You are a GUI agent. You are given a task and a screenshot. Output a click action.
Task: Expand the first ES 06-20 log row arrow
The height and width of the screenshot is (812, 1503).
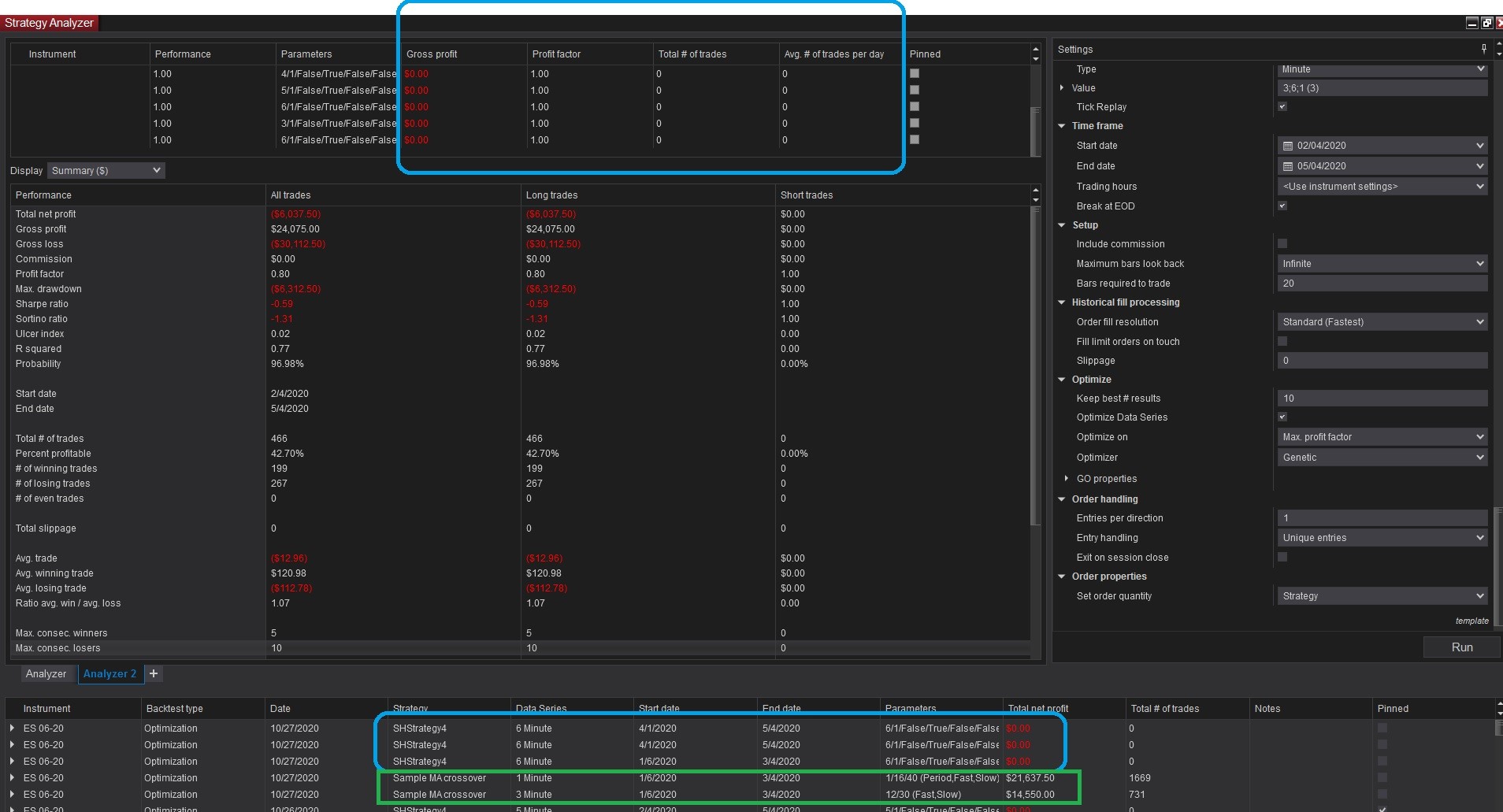(12, 729)
